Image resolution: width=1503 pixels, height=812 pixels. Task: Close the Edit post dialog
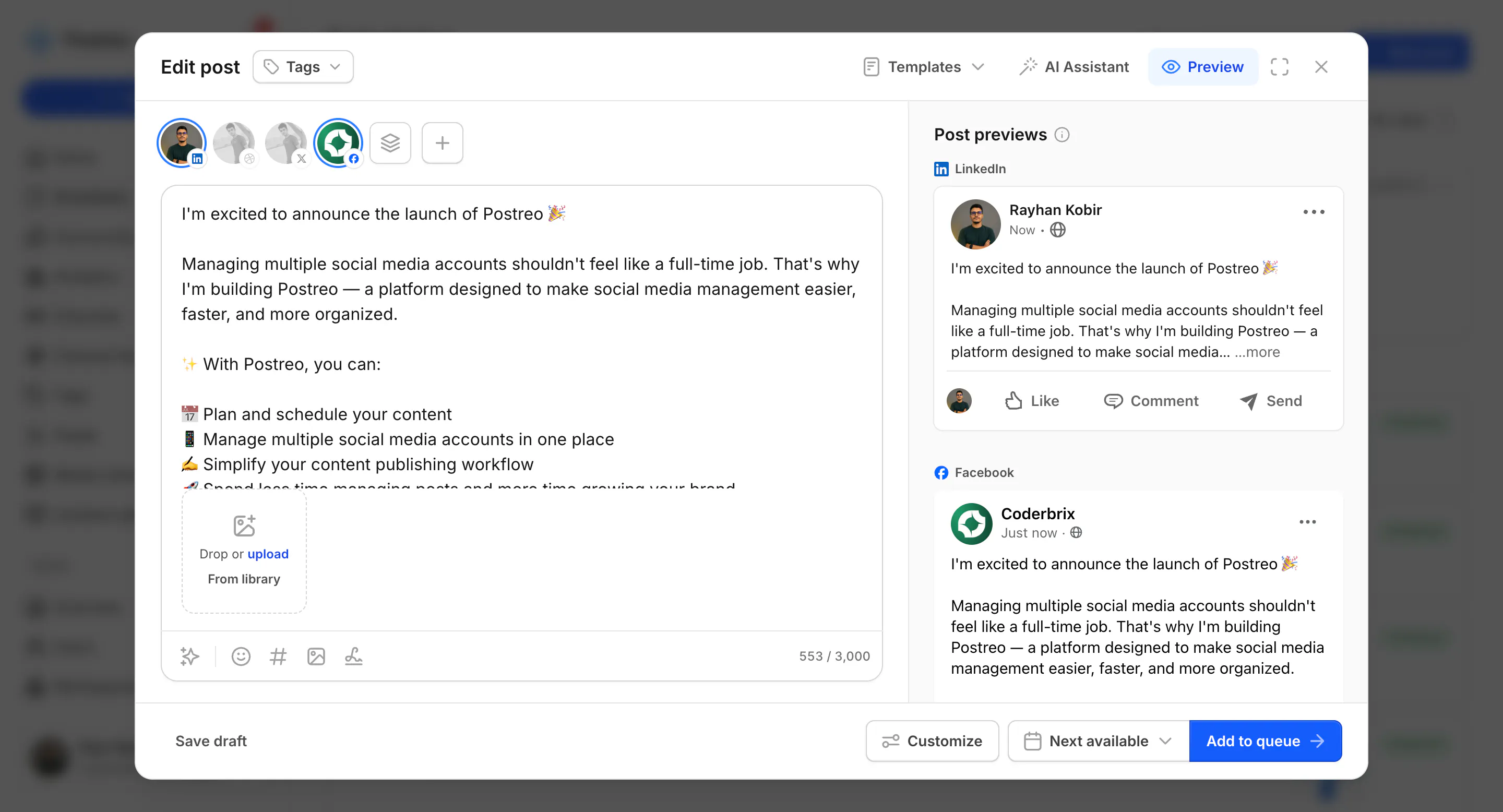point(1321,67)
